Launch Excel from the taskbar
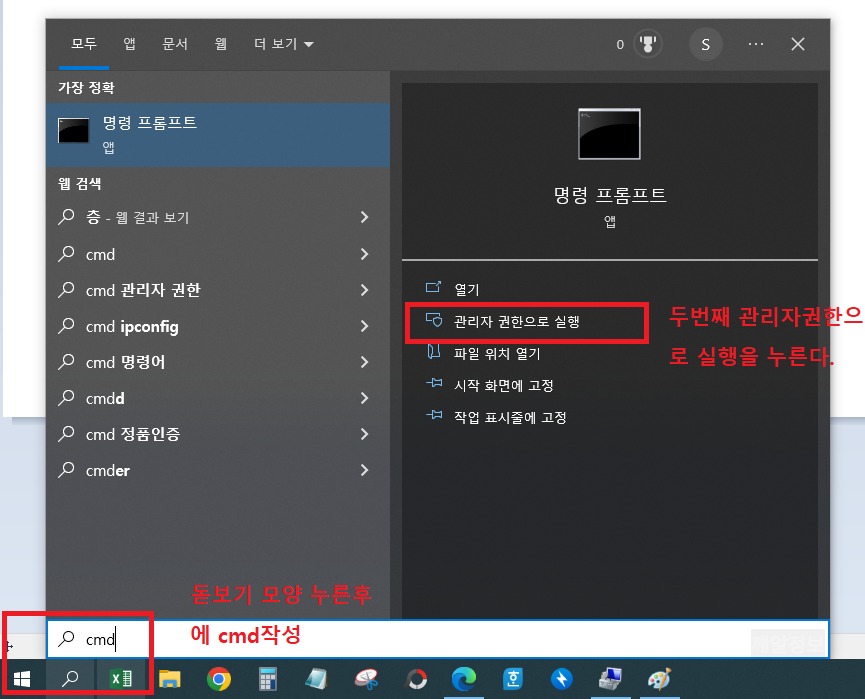 pos(120,679)
